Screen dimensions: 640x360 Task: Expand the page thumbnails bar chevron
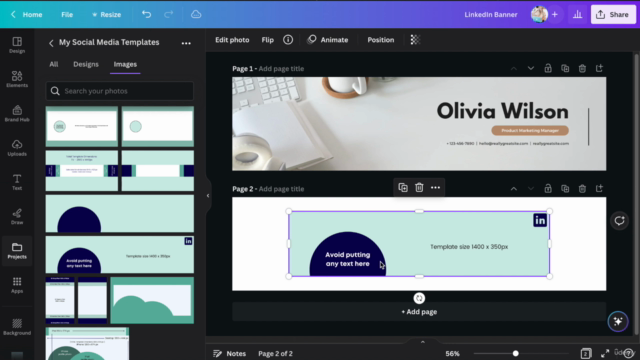pyautogui.click(x=422, y=342)
